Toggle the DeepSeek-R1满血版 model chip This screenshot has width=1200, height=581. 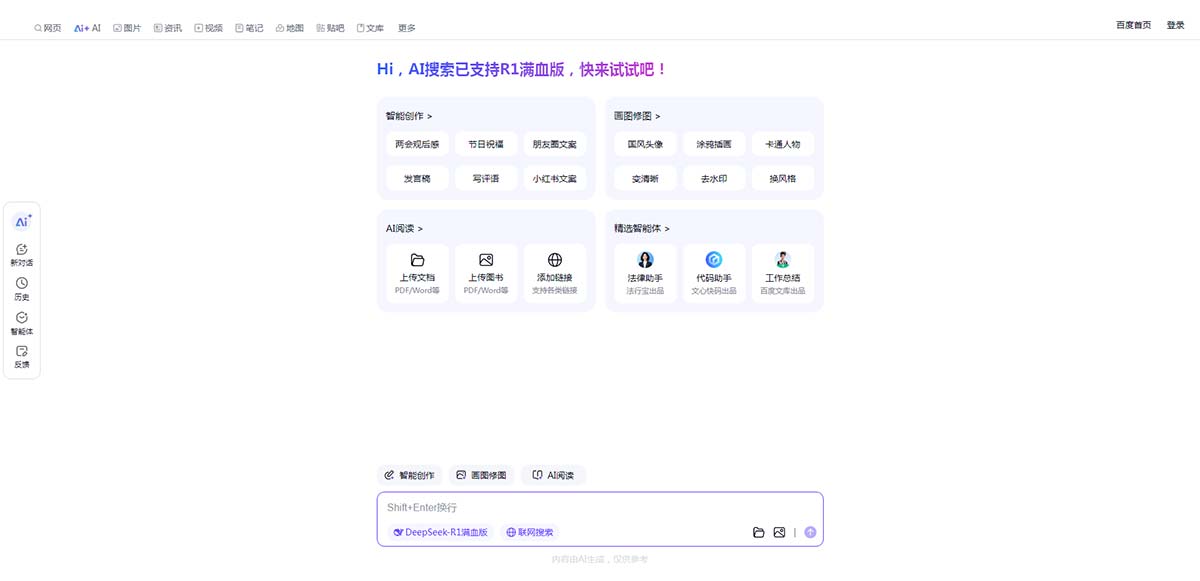[x=441, y=533]
